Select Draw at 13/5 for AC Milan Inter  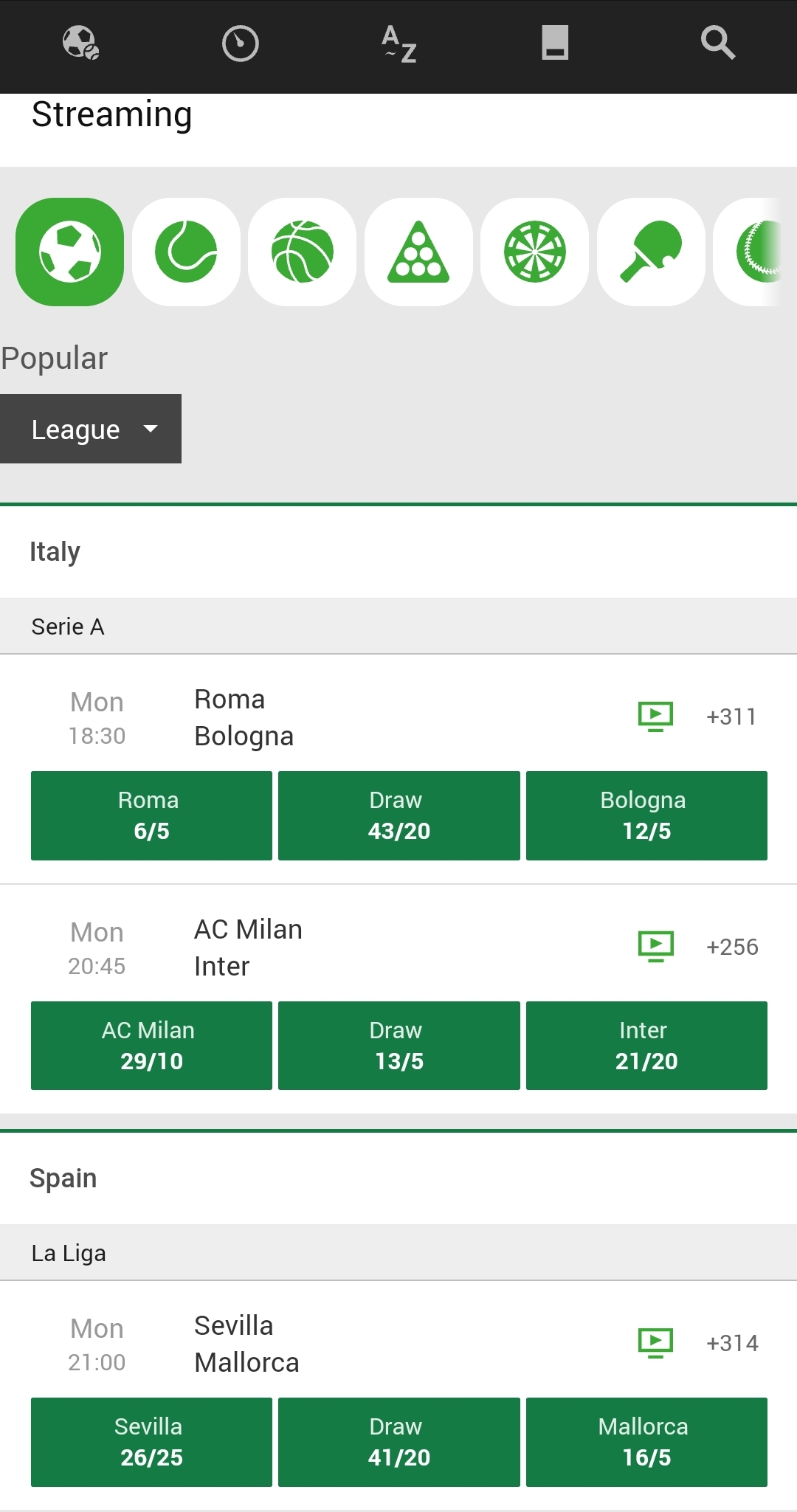pos(398,1045)
